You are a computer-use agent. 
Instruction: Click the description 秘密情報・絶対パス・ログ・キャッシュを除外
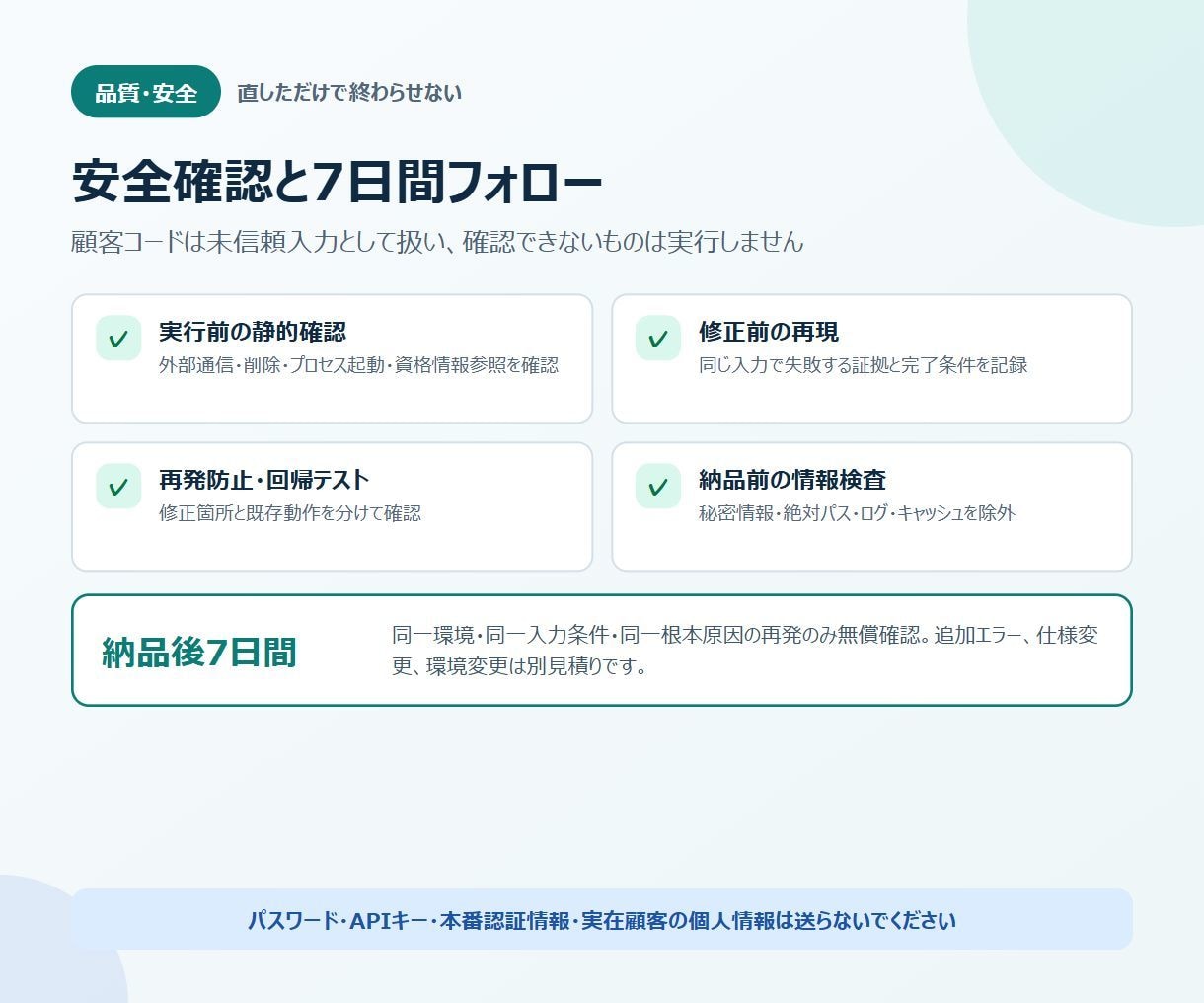857,513
